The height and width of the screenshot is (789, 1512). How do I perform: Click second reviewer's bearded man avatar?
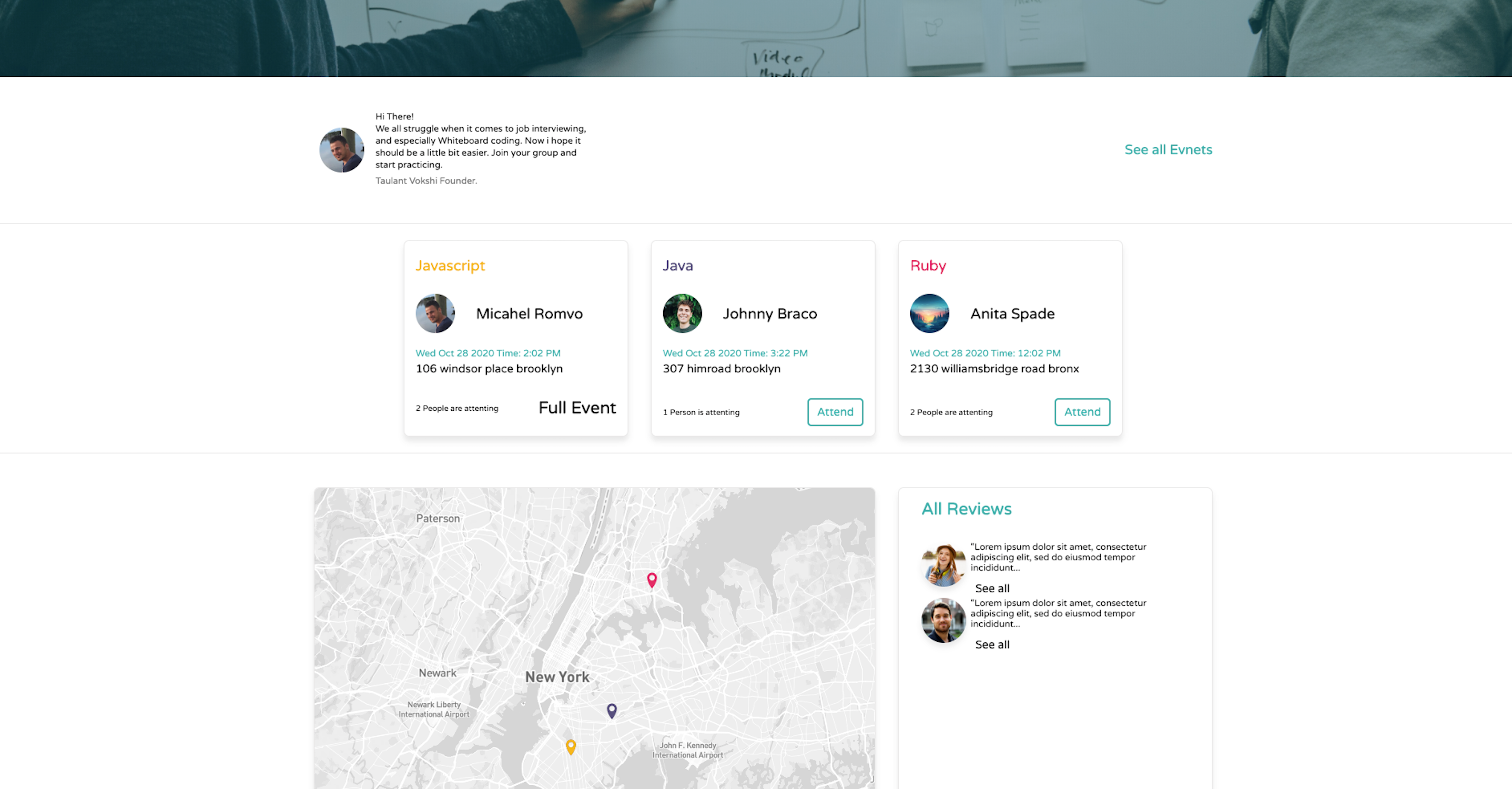[943, 621]
